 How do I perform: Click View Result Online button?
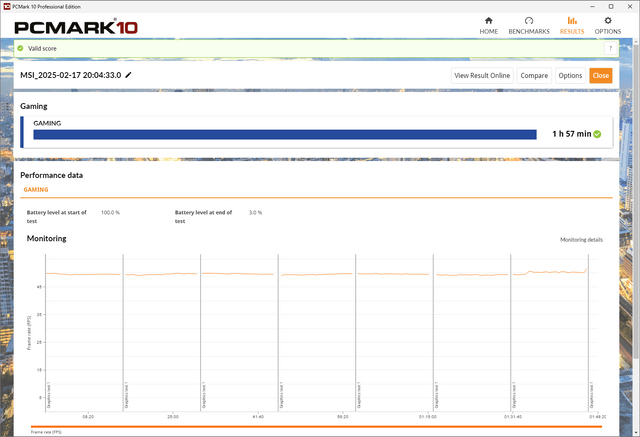(x=482, y=75)
